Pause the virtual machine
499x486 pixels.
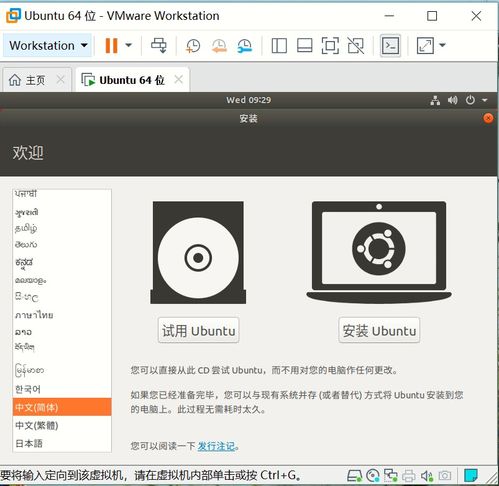[111, 45]
